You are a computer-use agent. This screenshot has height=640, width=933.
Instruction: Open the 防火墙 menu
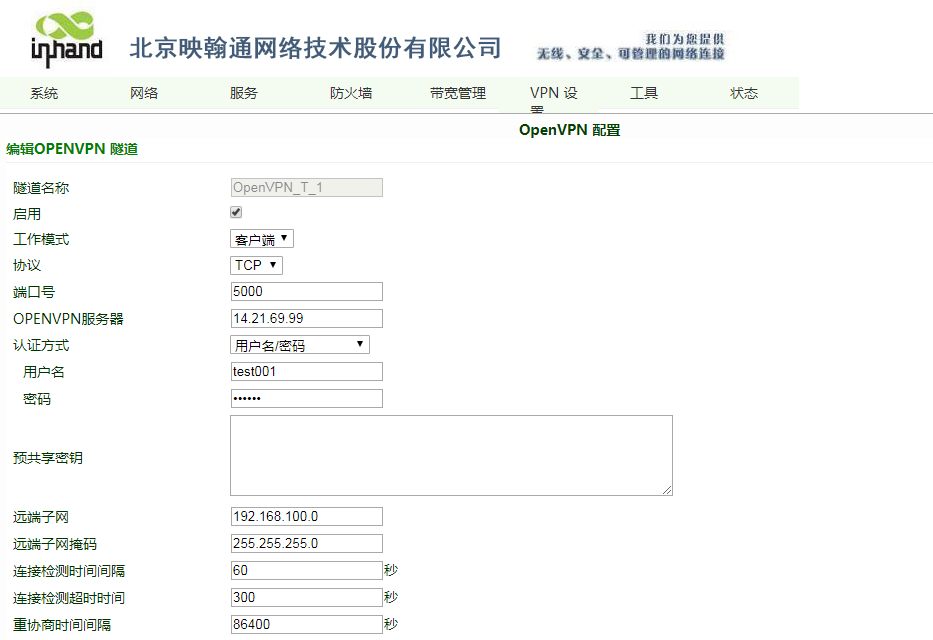tap(350, 92)
